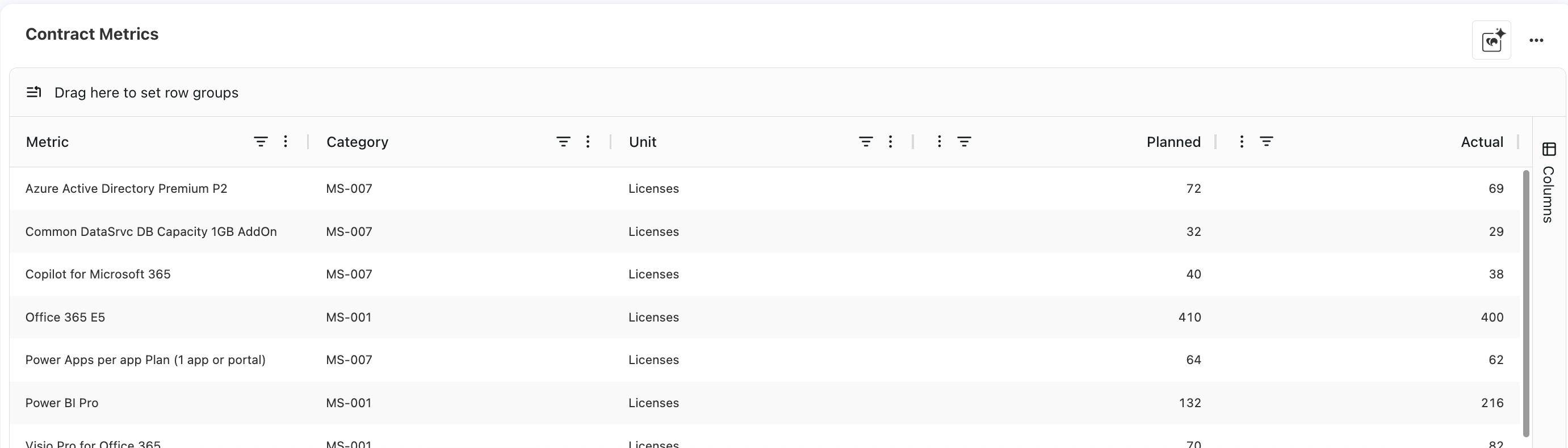Click the Columns panel table icon
This screenshot has height=448, width=1568.
[1549, 149]
